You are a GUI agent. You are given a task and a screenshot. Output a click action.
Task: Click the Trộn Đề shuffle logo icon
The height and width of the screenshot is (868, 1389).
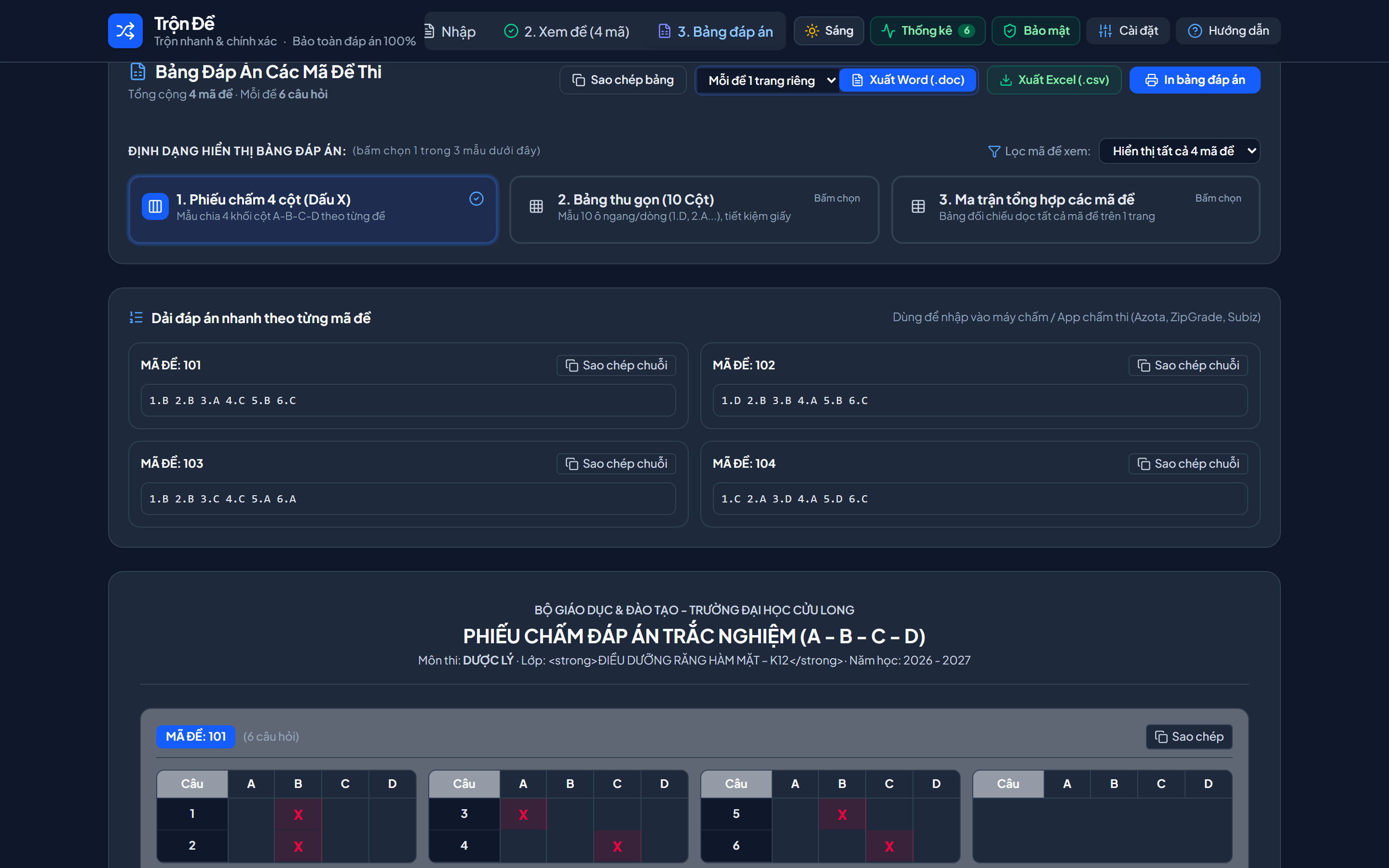pyautogui.click(x=125, y=31)
